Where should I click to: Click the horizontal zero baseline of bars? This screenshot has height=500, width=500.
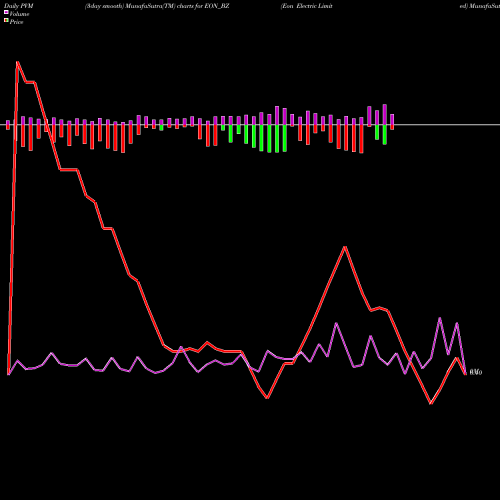point(250,125)
